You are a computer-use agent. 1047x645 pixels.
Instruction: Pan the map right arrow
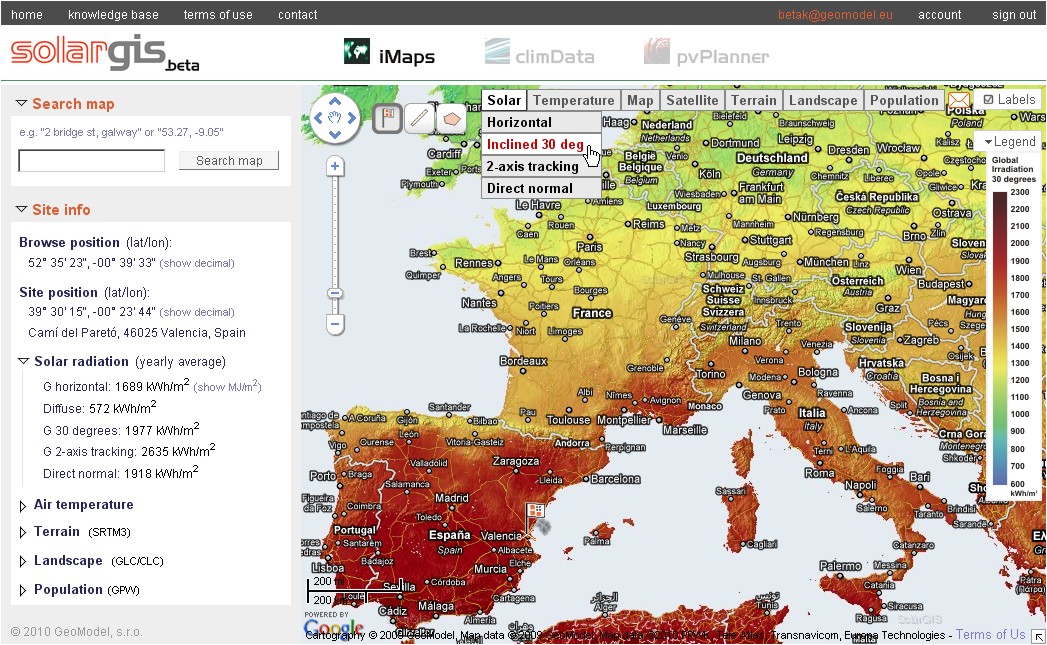(x=352, y=118)
